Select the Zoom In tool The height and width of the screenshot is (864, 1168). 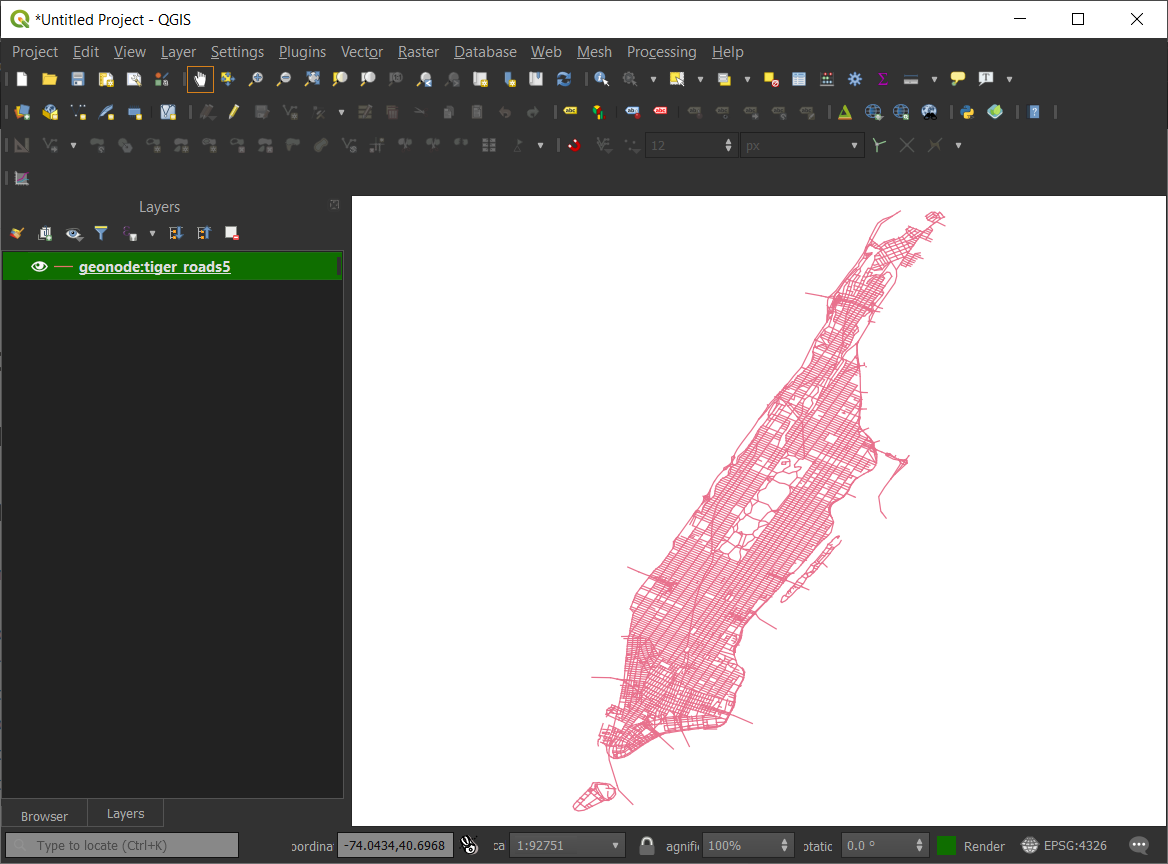(255, 79)
